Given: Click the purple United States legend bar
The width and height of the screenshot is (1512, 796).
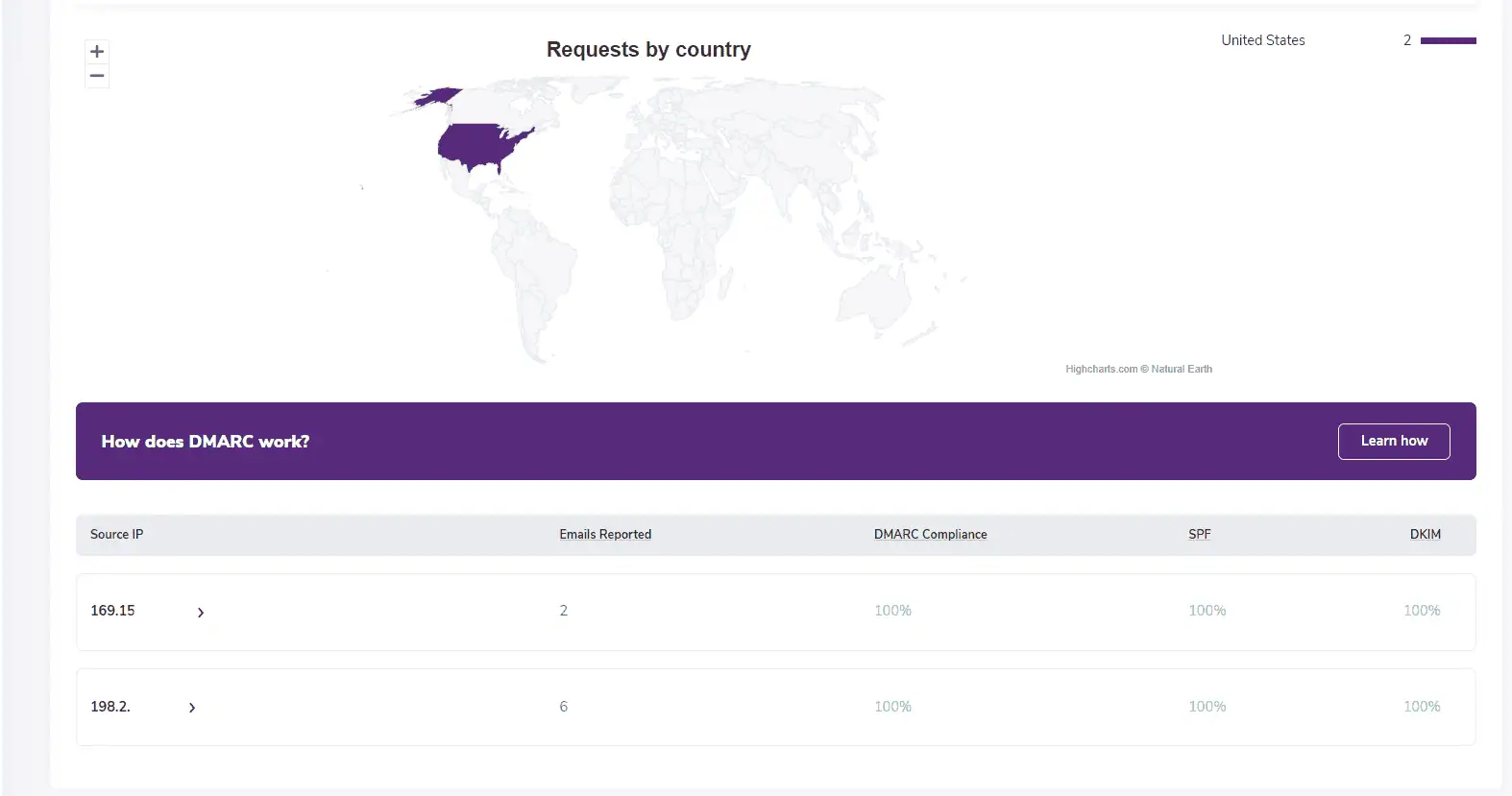Looking at the screenshot, I should pyautogui.click(x=1448, y=40).
